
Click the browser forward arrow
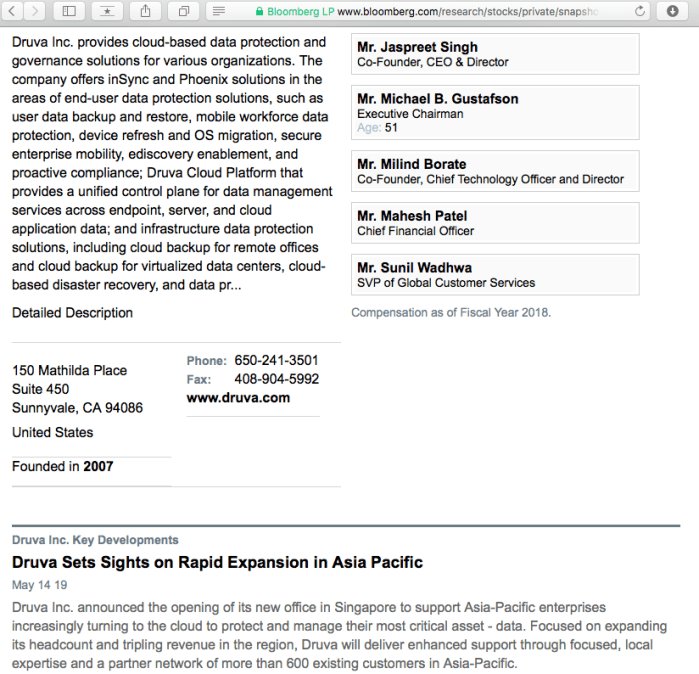pos(34,11)
